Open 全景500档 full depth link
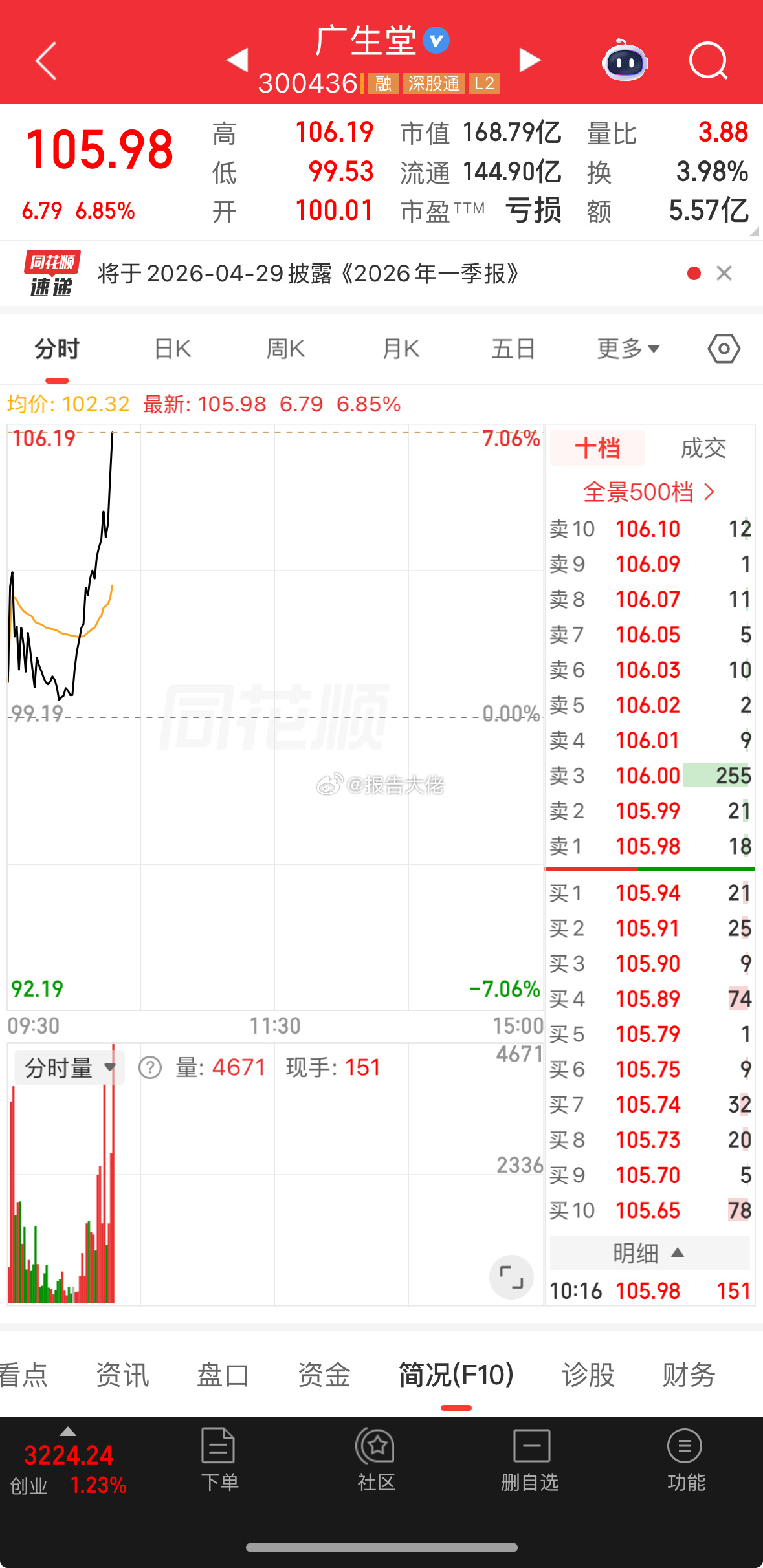 coord(649,492)
